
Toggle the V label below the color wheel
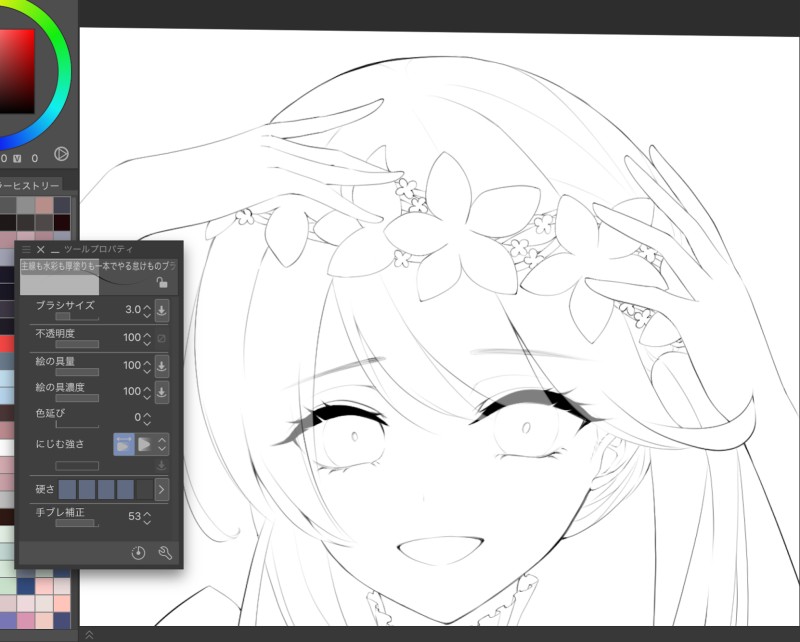pyautogui.click(x=17, y=158)
